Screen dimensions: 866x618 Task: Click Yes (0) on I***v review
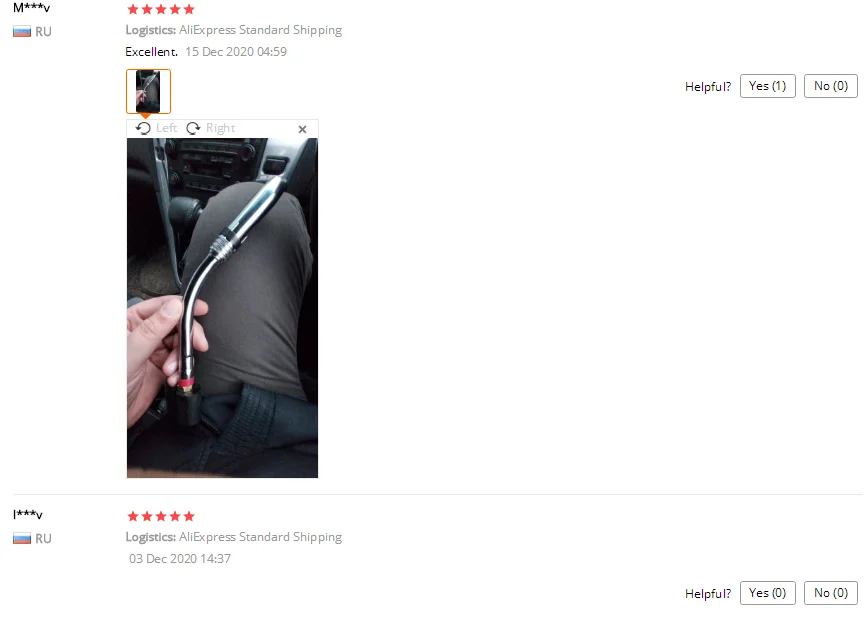pos(768,593)
